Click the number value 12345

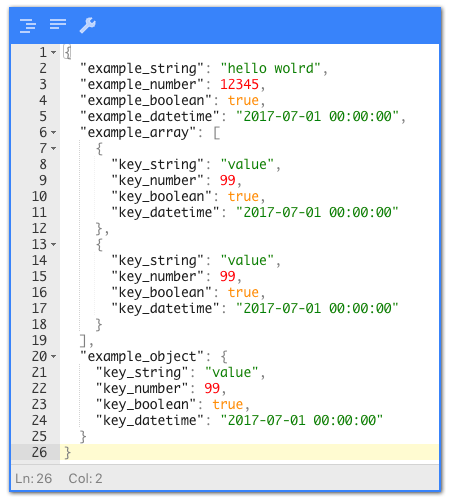click(239, 84)
